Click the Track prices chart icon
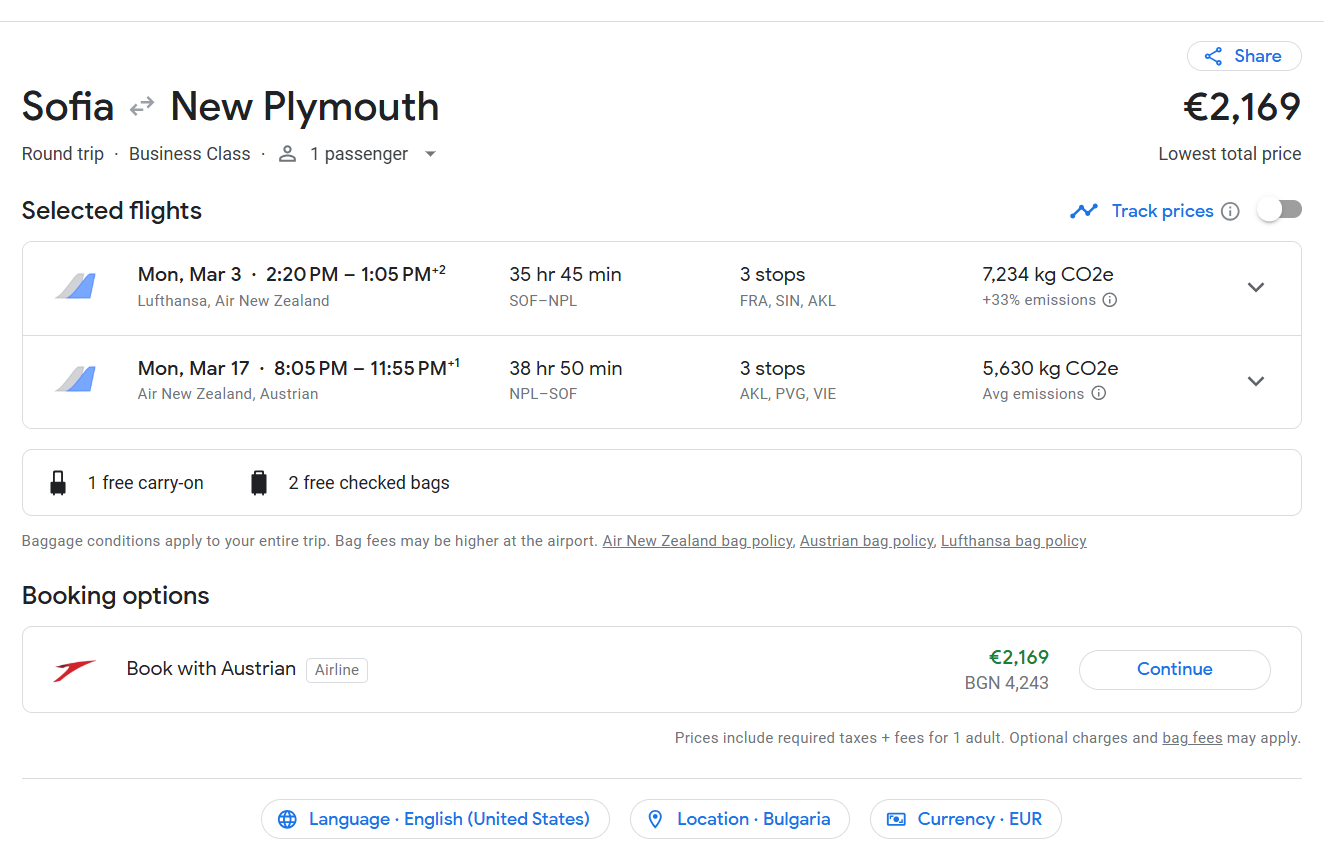This screenshot has height=845, width=1324. click(x=1084, y=211)
